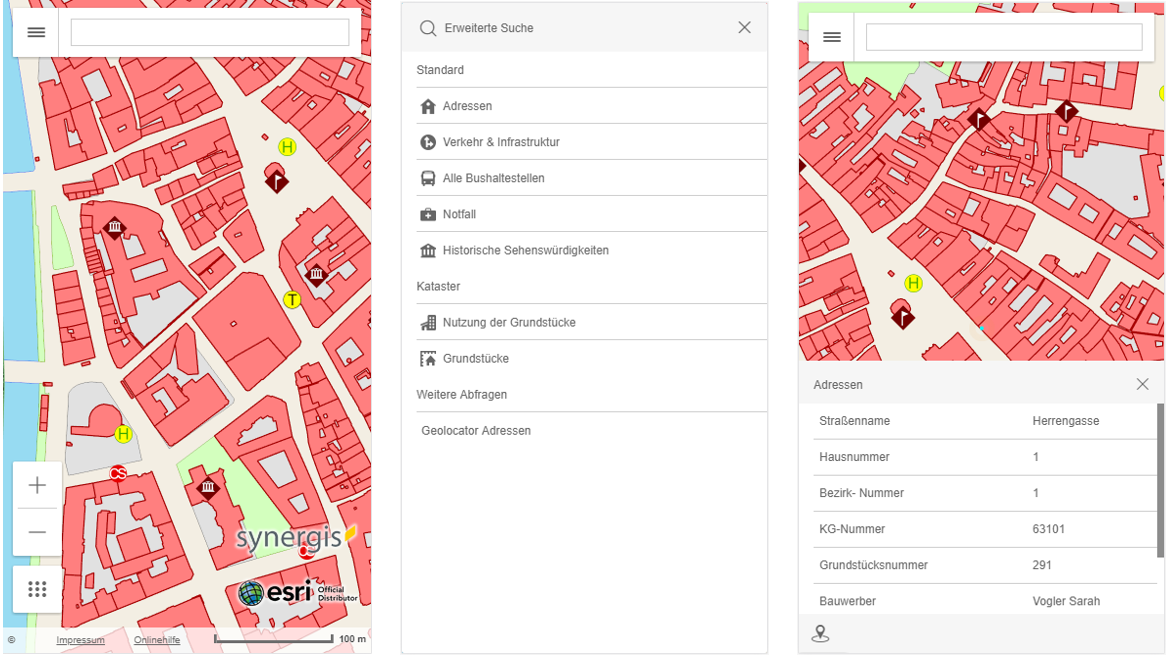Open the Impressum link

[79, 640]
